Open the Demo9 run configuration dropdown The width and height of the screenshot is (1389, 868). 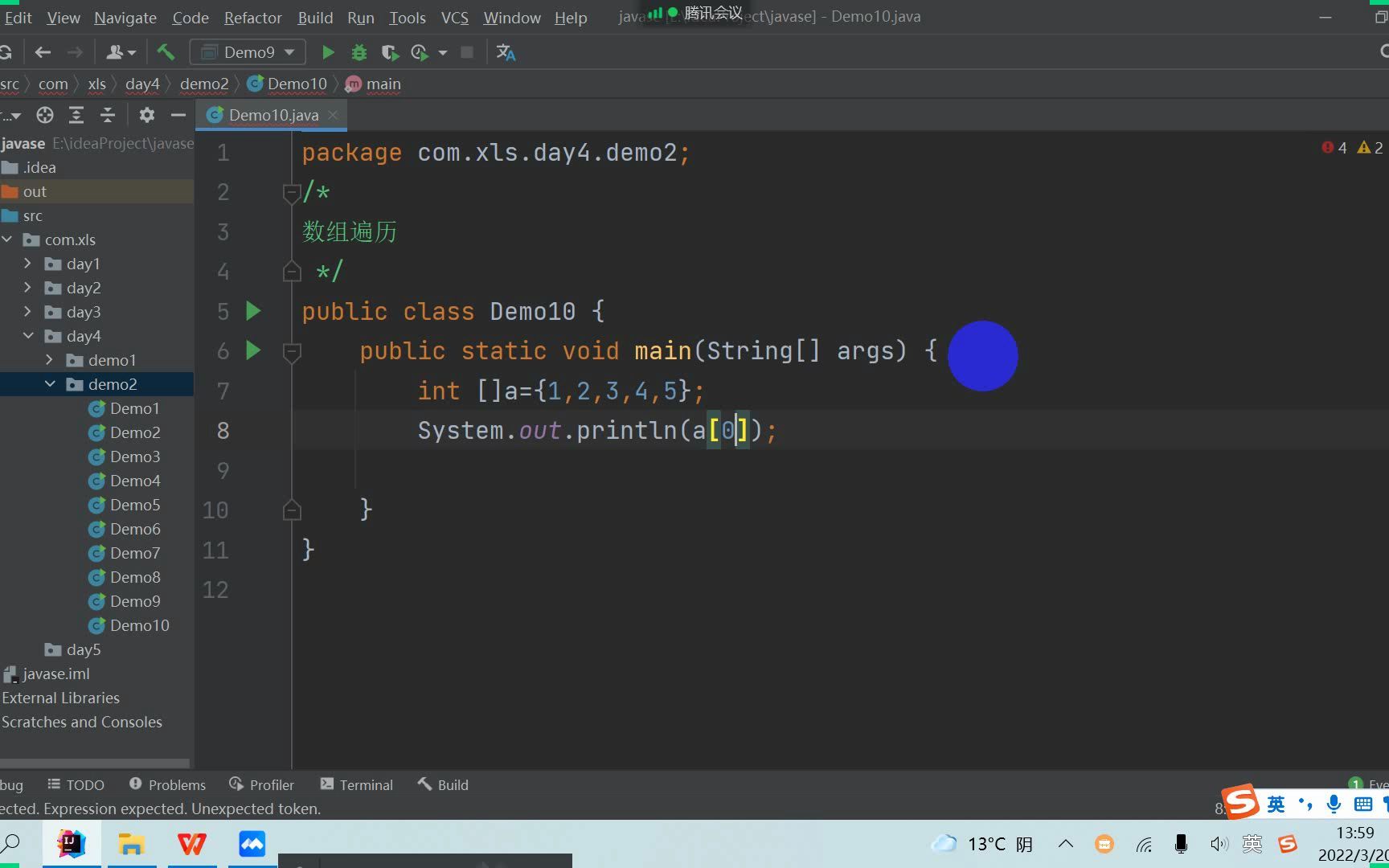pos(248,52)
